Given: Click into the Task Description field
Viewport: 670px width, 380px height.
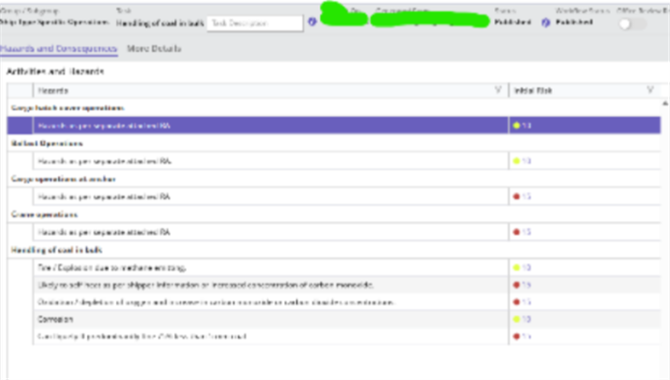Looking at the screenshot, I should pyautogui.click(x=255, y=23).
